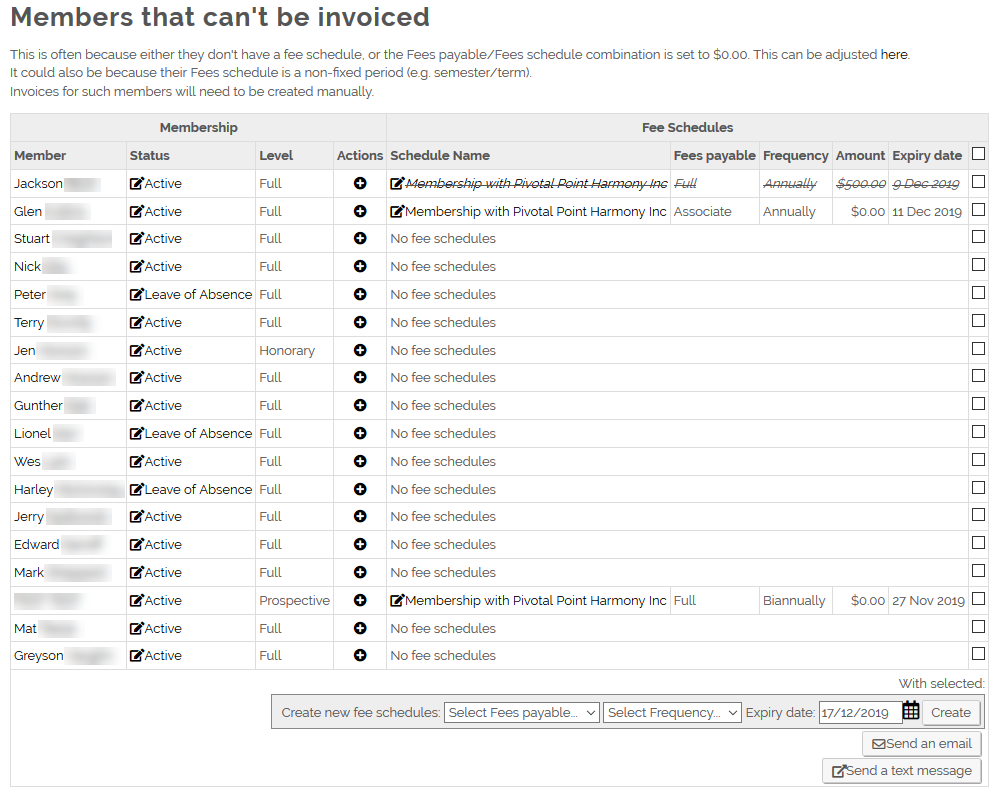Click plus action icon in Peter's row
991x788 pixels.
360,294
